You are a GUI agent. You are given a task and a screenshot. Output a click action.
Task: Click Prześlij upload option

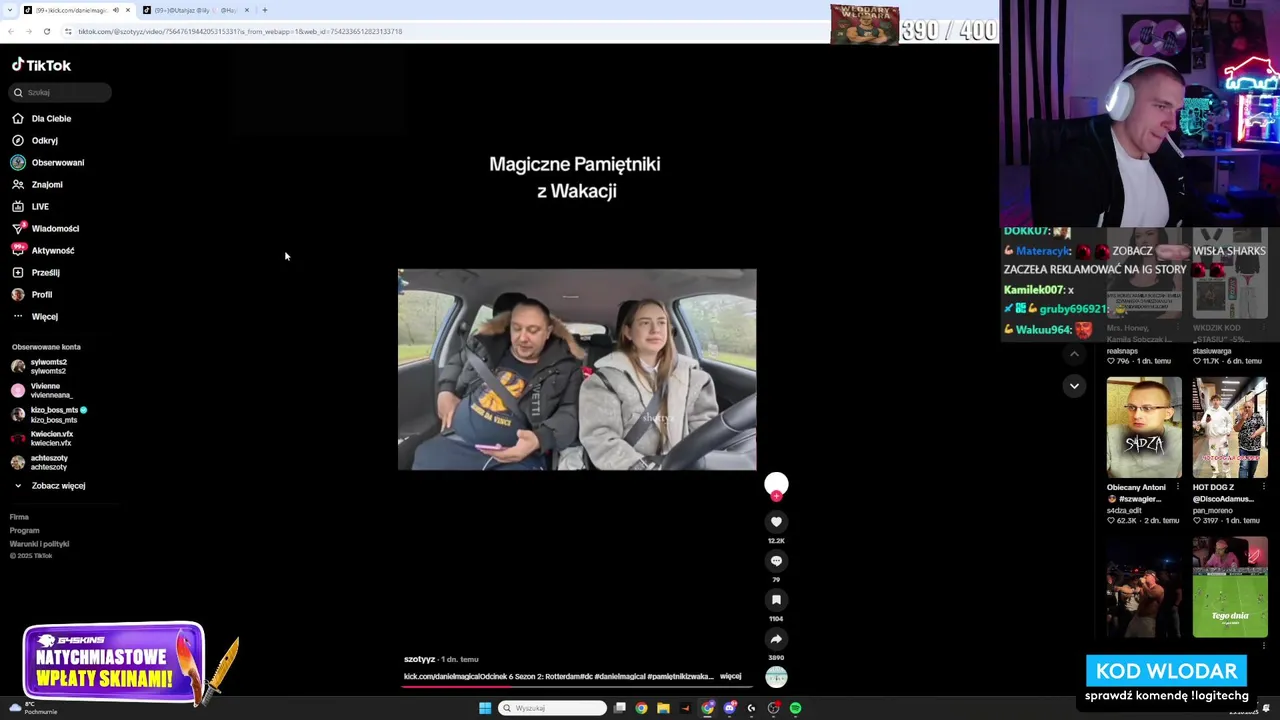point(35,272)
